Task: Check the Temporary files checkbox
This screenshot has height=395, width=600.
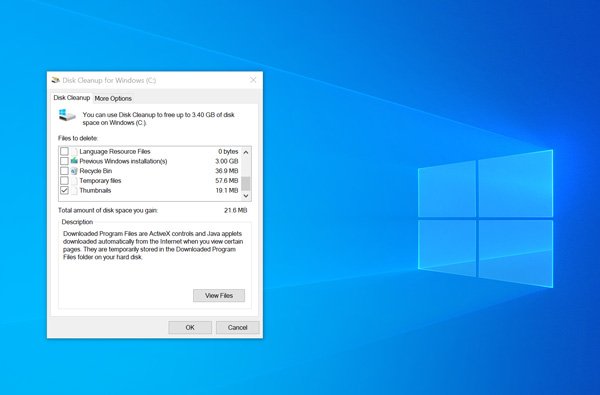Action: (64, 181)
